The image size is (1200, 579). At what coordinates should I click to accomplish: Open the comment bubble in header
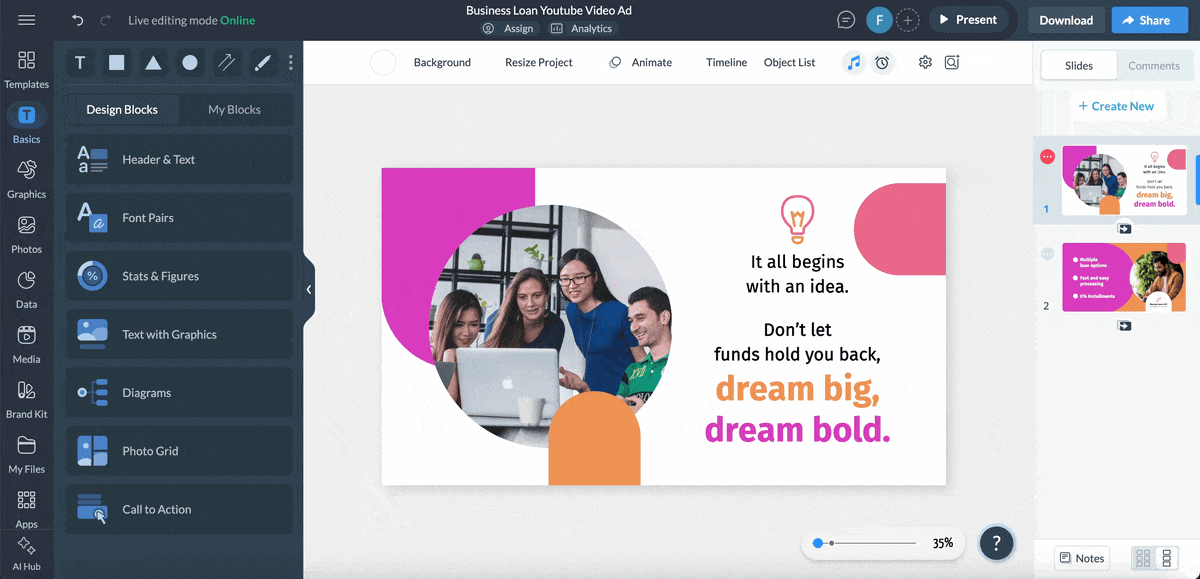pos(846,20)
